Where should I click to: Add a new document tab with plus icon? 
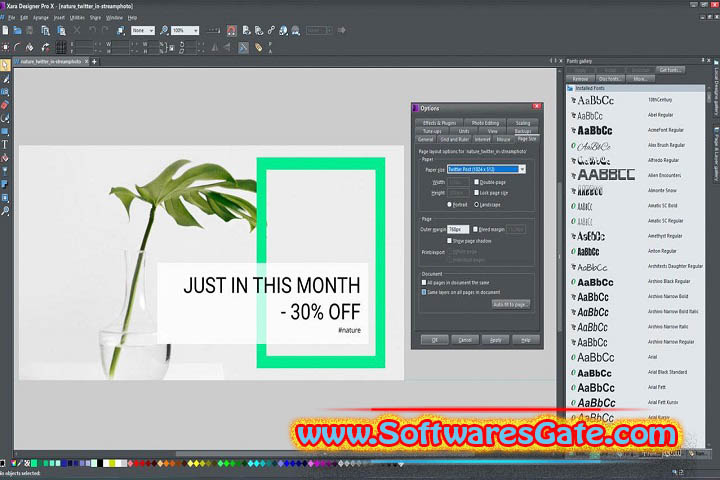[x=94, y=61]
